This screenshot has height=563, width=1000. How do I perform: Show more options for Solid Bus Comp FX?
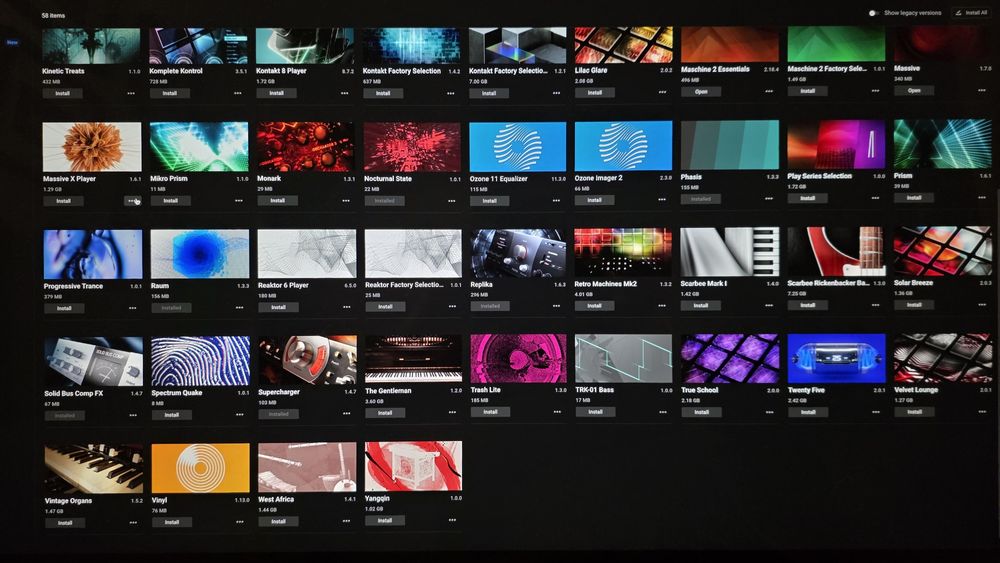133,415
